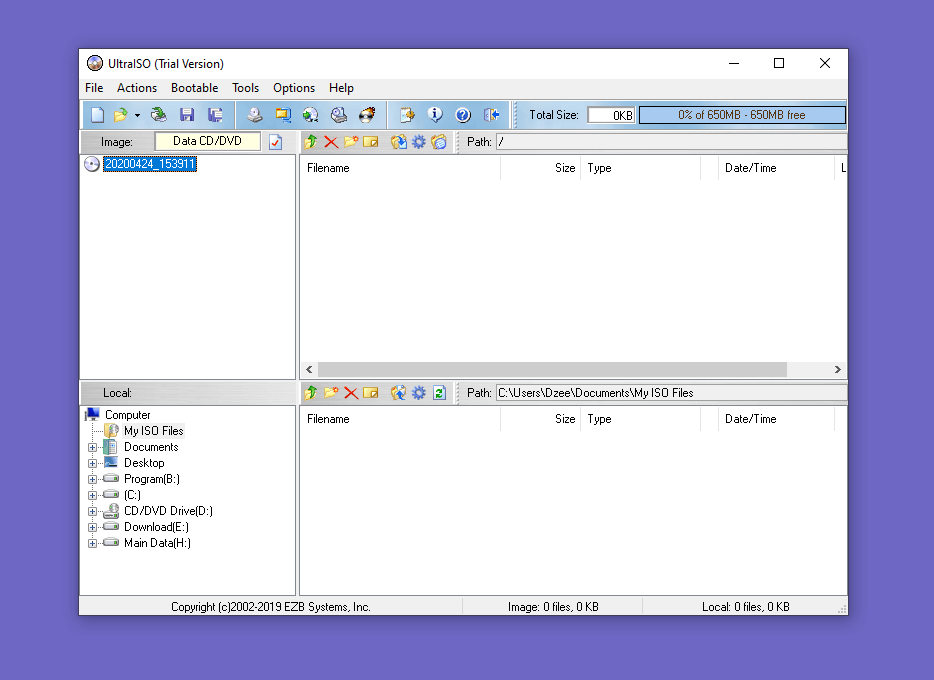
Task: Click the disc with green arrow toolbar icon
Action: pyautogui.click(x=311, y=115)
